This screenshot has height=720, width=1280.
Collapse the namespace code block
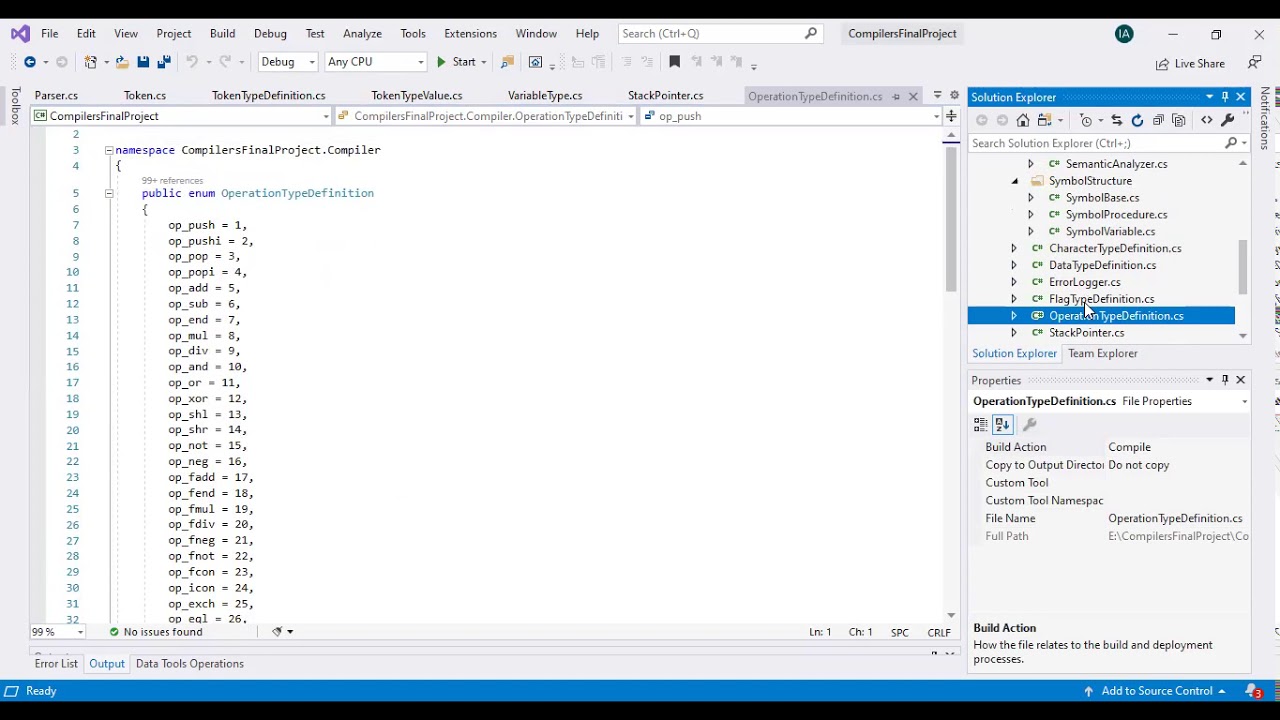point(109,150)
